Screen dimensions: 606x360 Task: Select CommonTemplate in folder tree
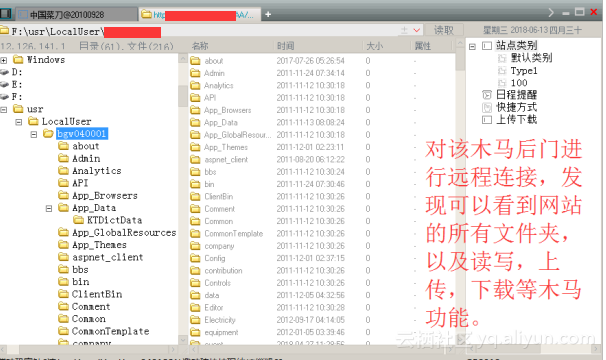pos(111,331)
